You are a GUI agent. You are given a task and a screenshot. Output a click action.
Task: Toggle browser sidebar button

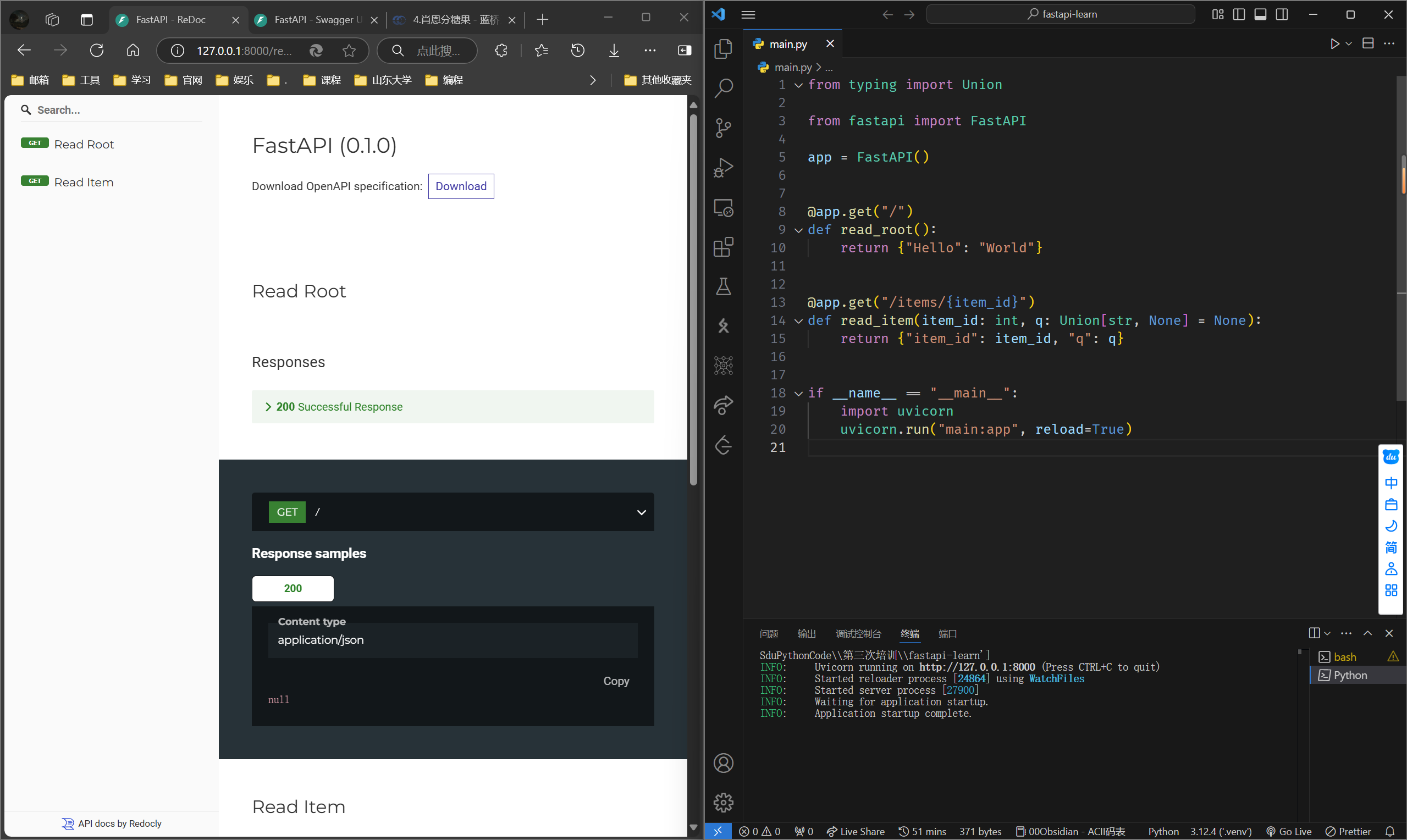point(685,51)
